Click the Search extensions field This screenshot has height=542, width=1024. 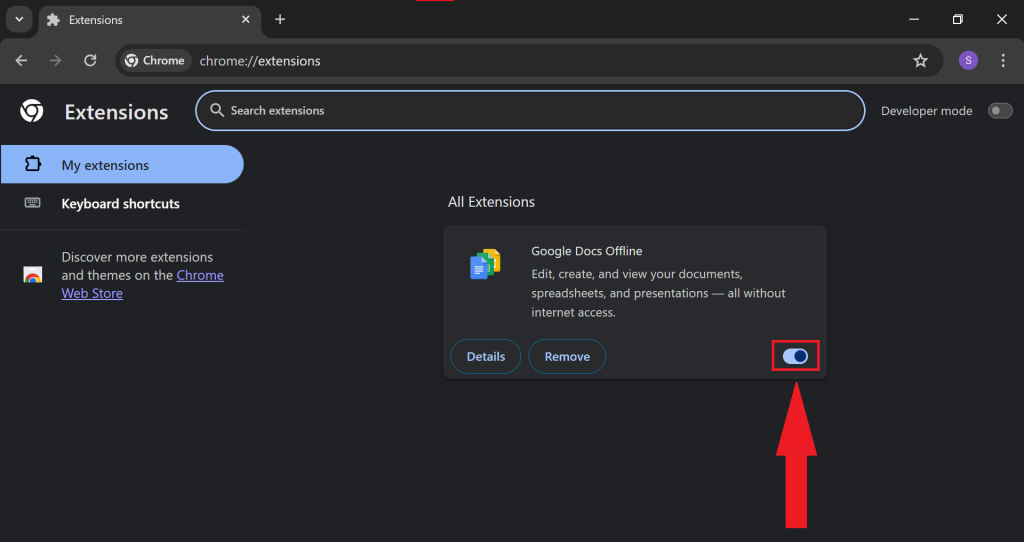click(x=530, y=111)
